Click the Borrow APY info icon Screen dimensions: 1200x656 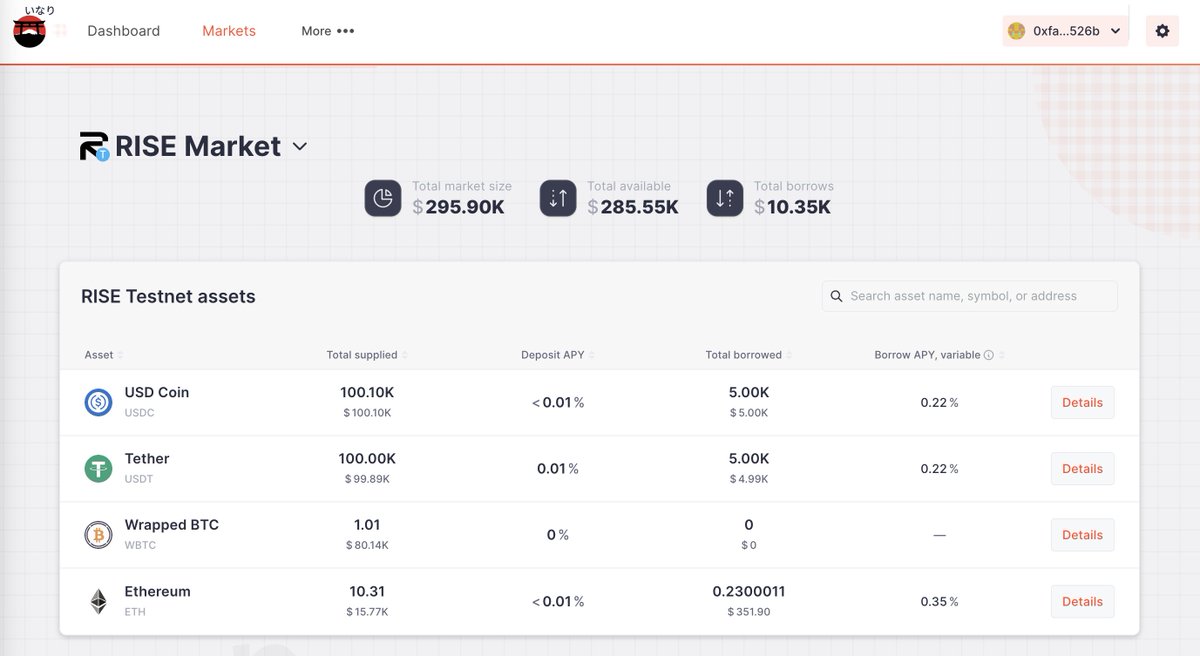(988, 355)
